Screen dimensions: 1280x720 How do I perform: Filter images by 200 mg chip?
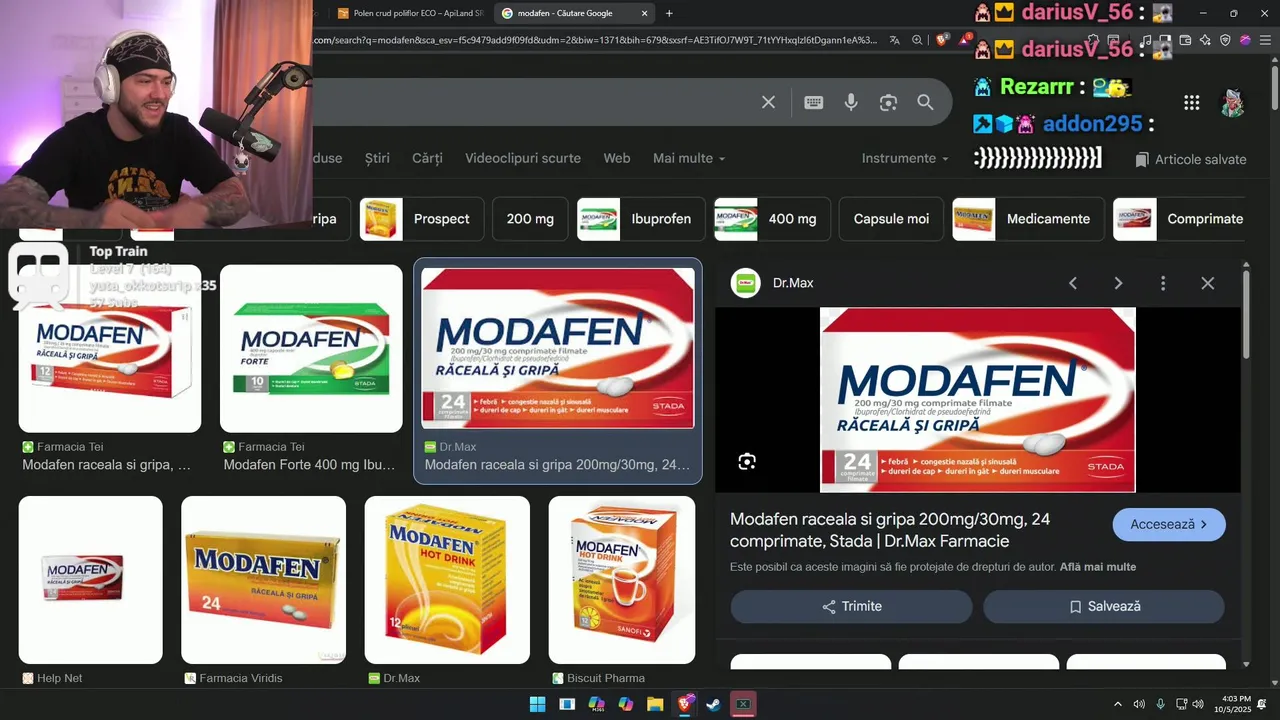(530, 219)
